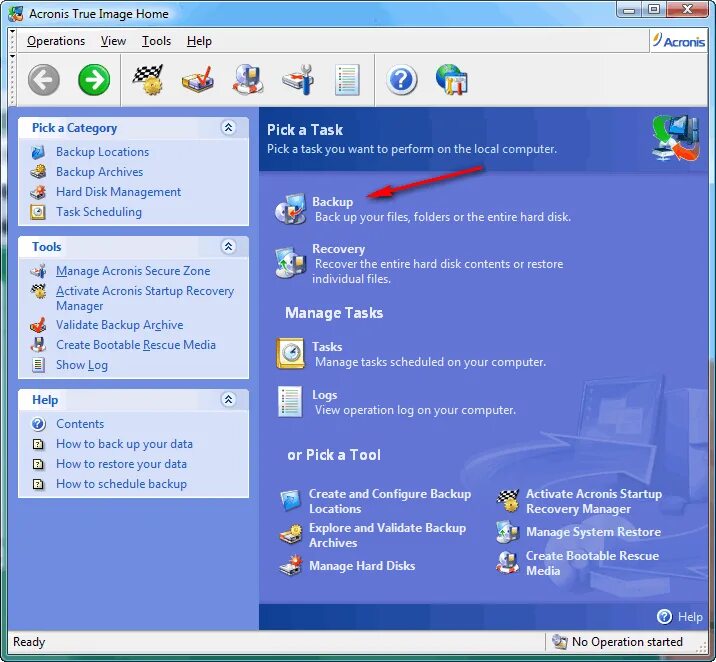Image resolution: width=716 pixels, height=662 pixels.
Task: Click the lifebuoy icon beside Create Bootable Rescue Media tool
Action: 508,562
